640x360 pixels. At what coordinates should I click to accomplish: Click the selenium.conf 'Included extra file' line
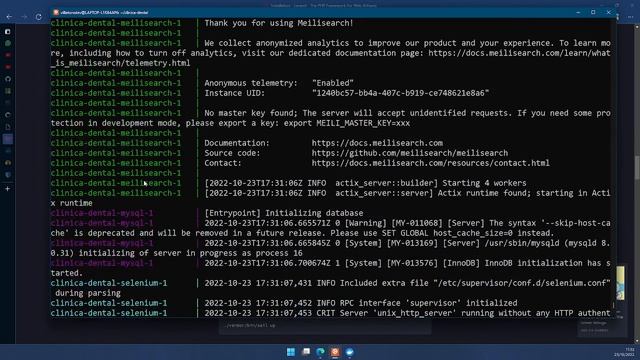click(x=407, y=283)
